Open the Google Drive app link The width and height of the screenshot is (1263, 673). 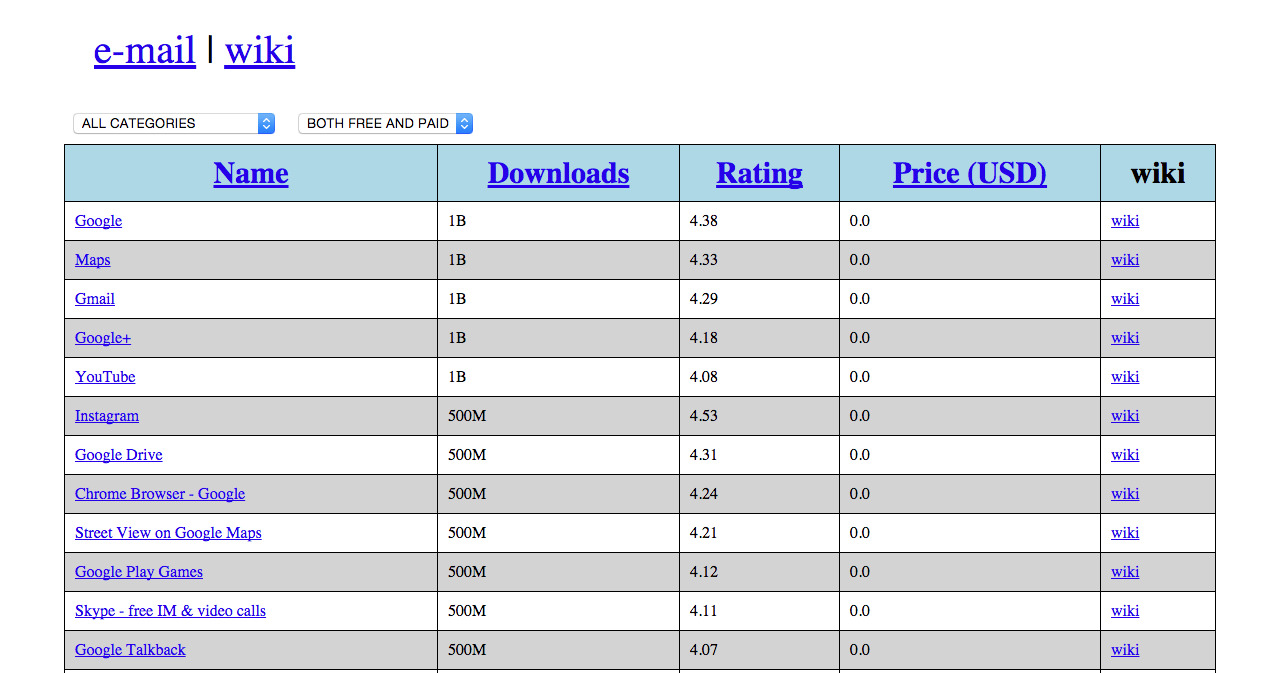[118, 455]
